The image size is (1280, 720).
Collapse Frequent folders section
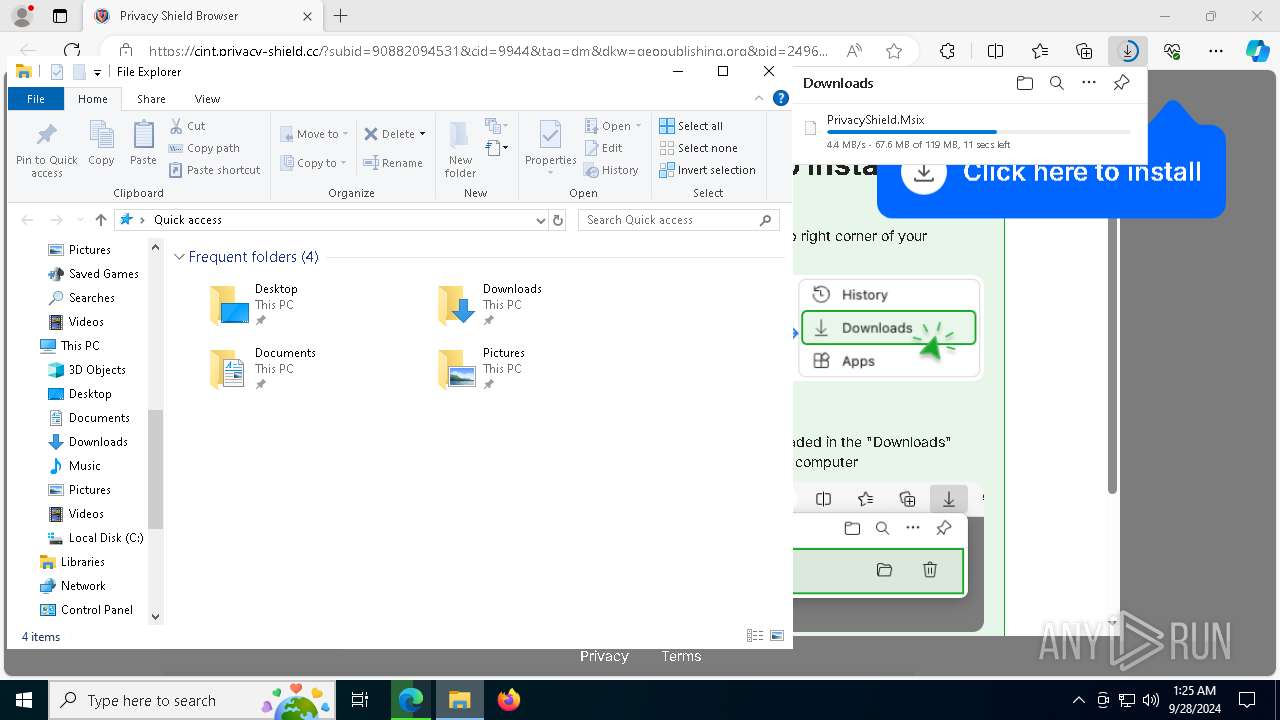click(180, 257)
